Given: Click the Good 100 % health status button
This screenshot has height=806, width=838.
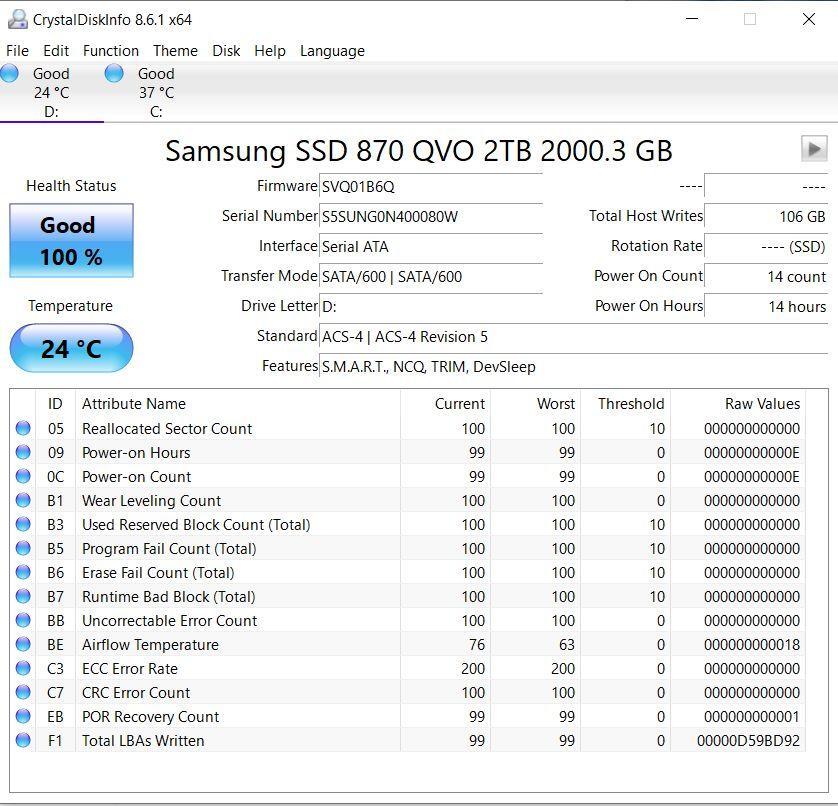Looking at the screenshot, I should [x=71, y=241].
